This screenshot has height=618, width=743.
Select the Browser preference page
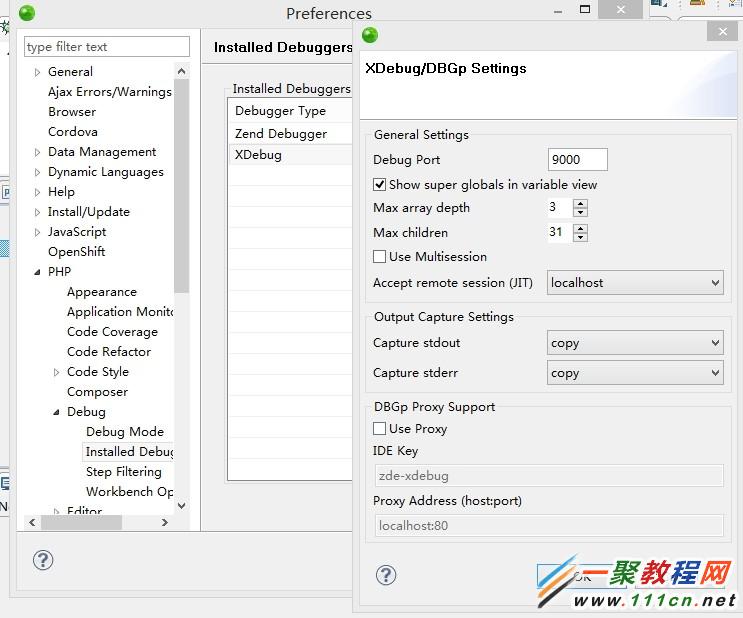click(x=72, y=112)
